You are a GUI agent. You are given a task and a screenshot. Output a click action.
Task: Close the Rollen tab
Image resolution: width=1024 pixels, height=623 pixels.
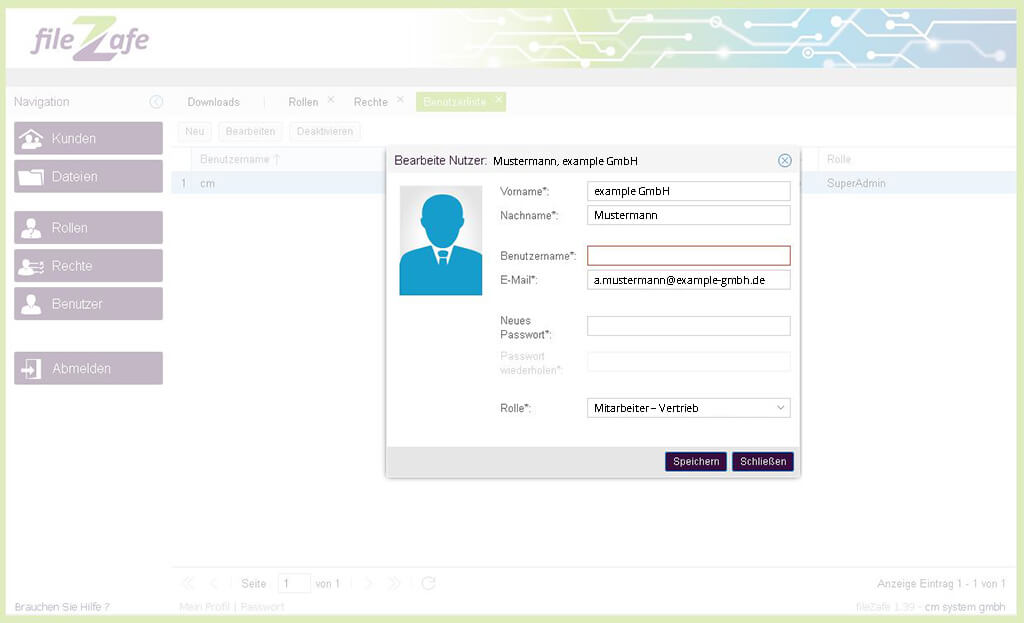pyautogui.click(x=331, y=99)
